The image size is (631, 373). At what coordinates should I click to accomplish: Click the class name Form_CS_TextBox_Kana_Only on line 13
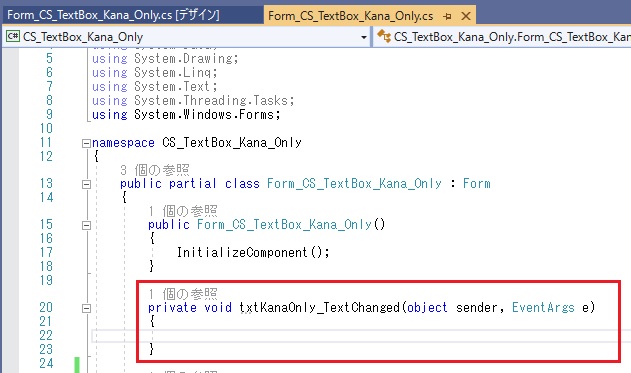coord(354,184)
